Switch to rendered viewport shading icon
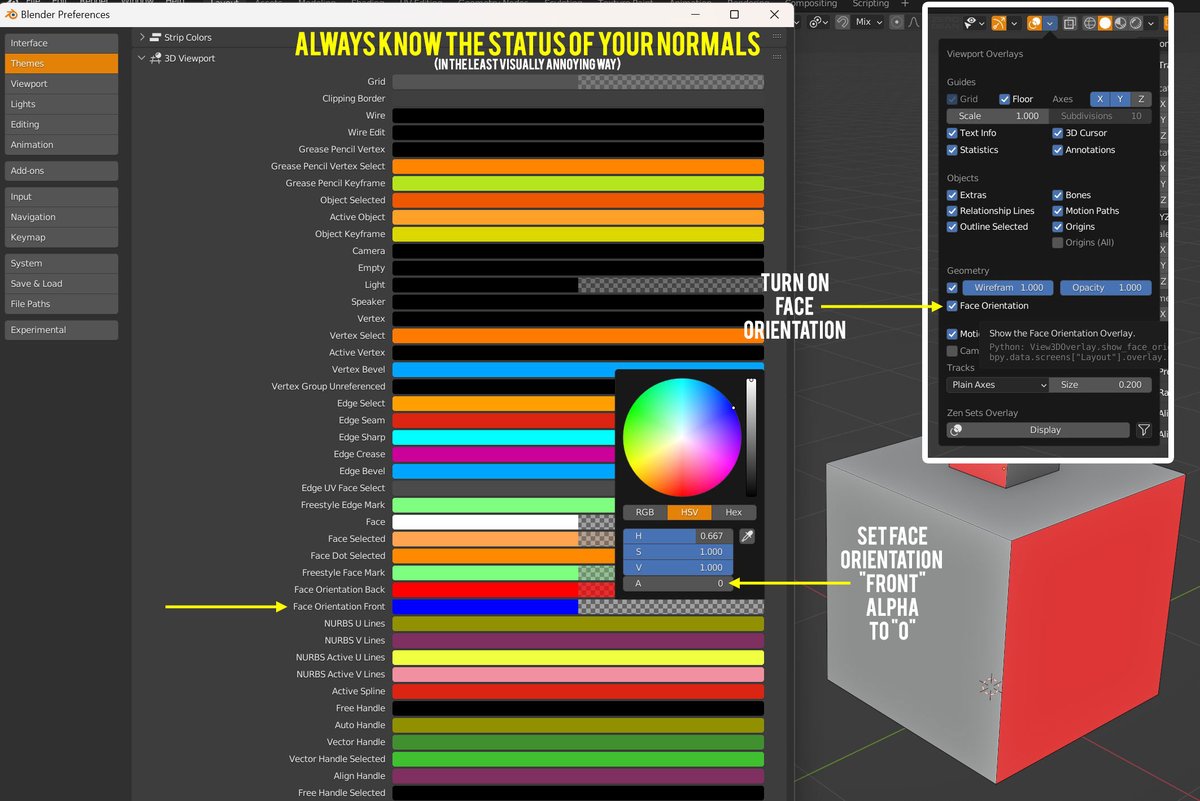Viewport: 1200px width, 801px height. click(x=1136, y=23)
